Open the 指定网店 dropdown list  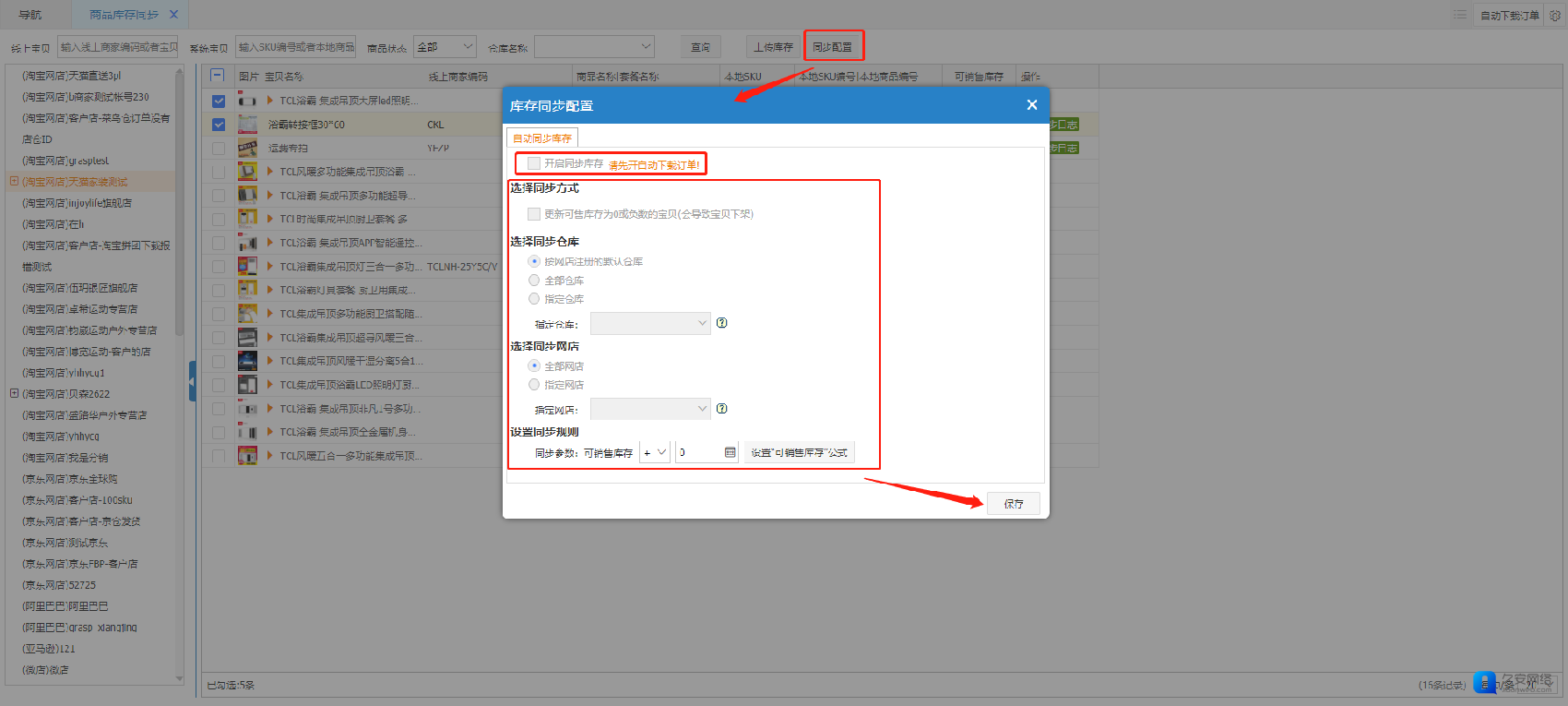[x=649, y=409]
